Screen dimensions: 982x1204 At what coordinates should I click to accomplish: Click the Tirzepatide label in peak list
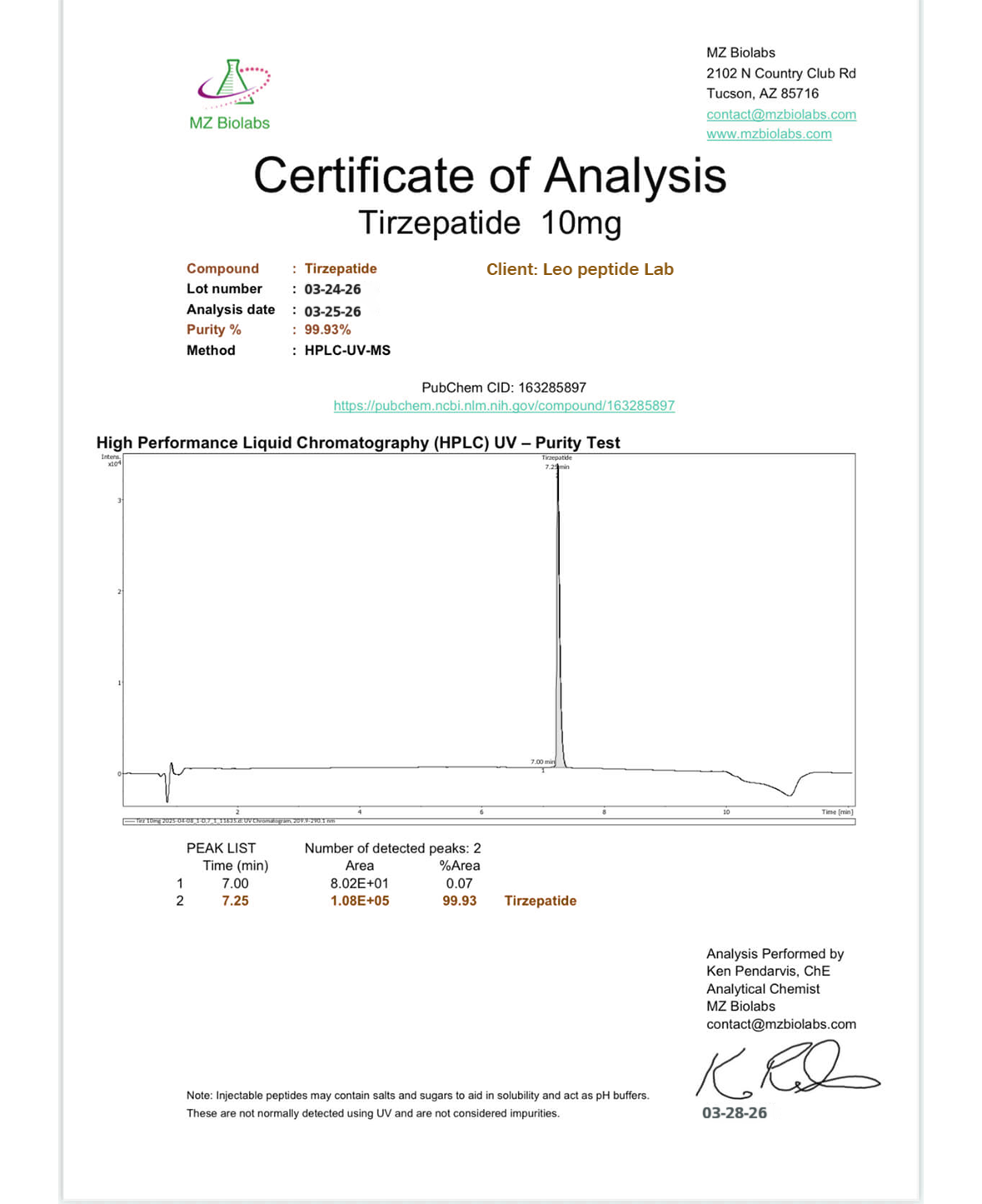tap(541, 901)
